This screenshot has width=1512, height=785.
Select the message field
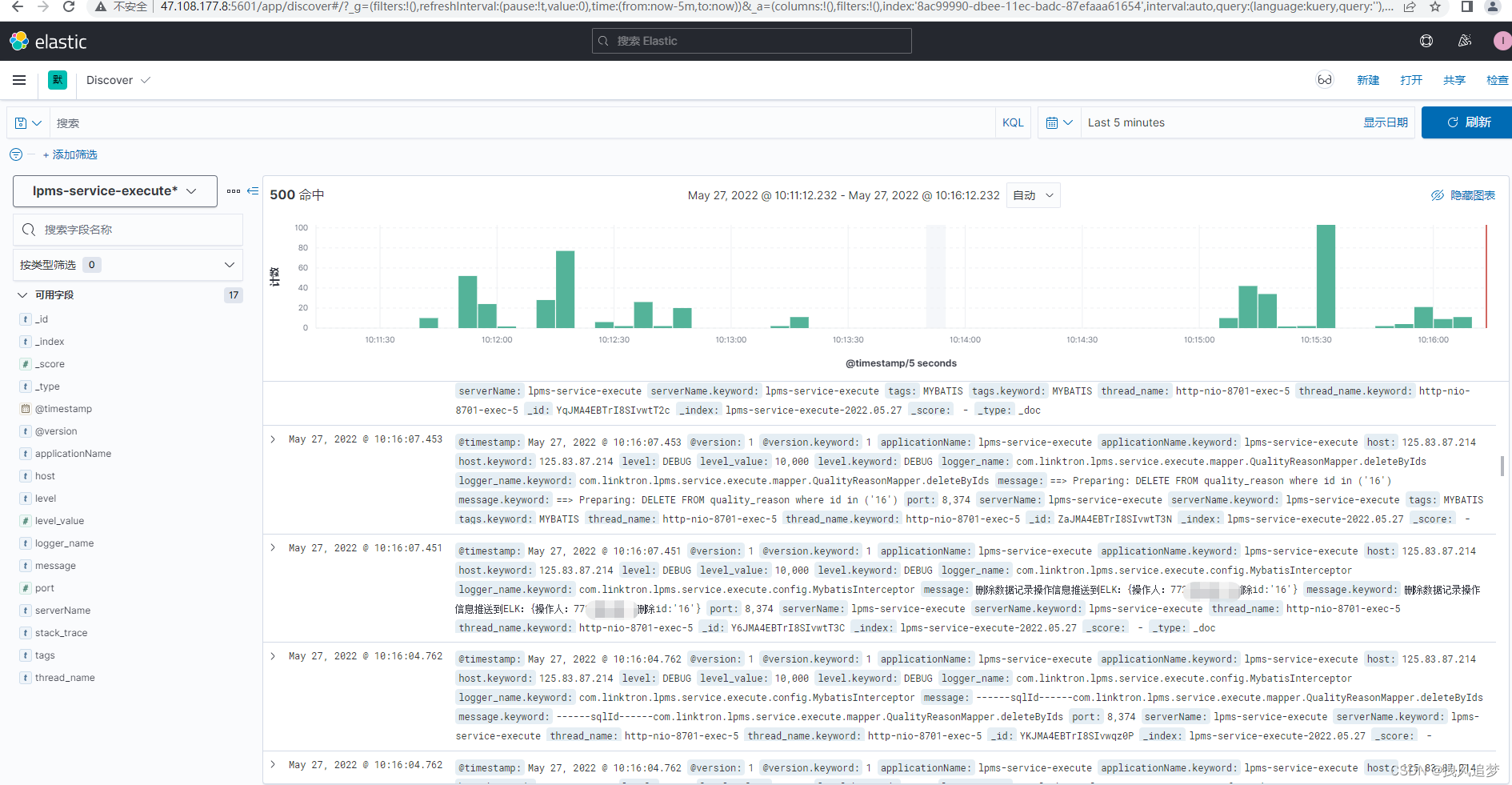click(x=55, y=566)
